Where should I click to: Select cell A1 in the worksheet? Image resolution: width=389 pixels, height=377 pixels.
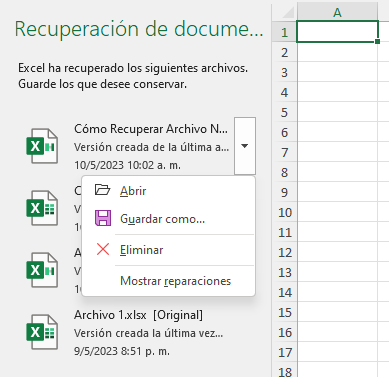(337, 32)
